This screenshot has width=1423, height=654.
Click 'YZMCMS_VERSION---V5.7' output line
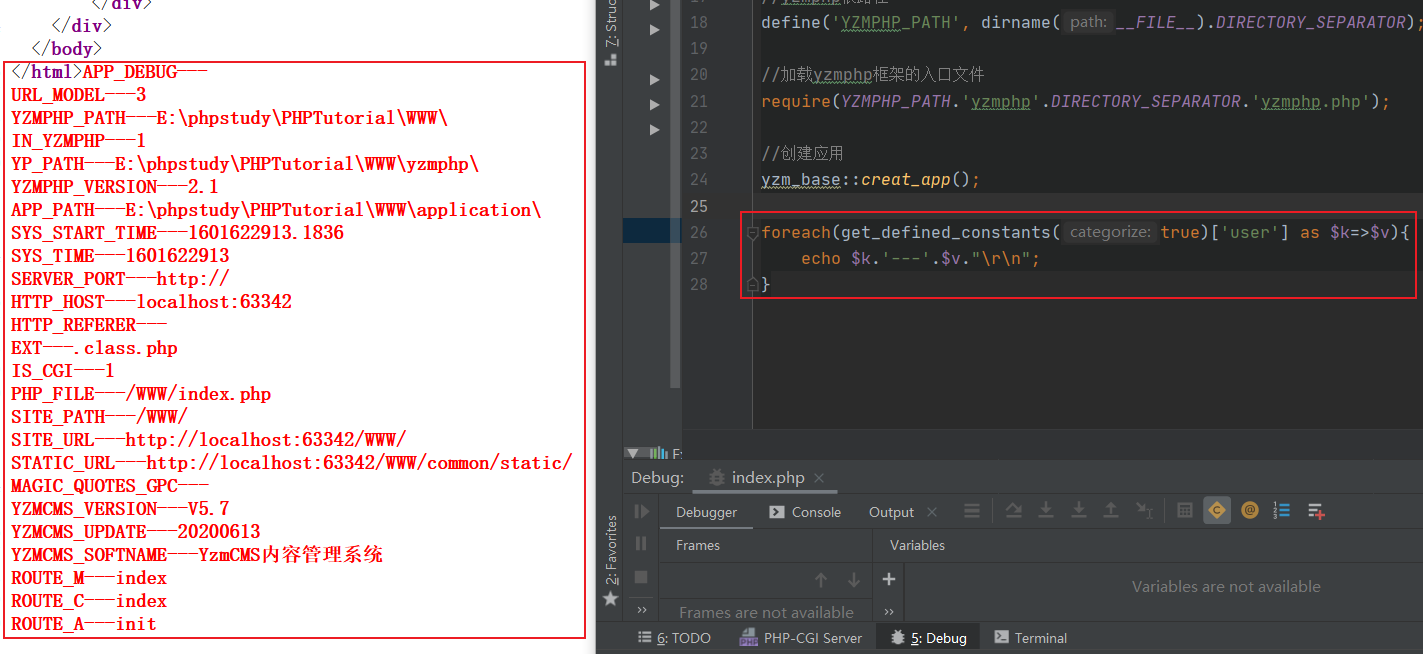coord(120,509)
